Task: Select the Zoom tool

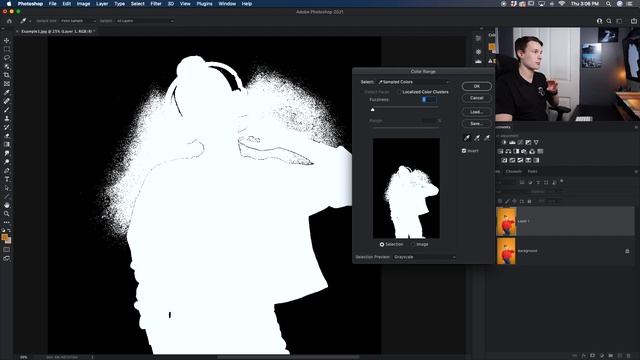Action: tap(7, 213)
